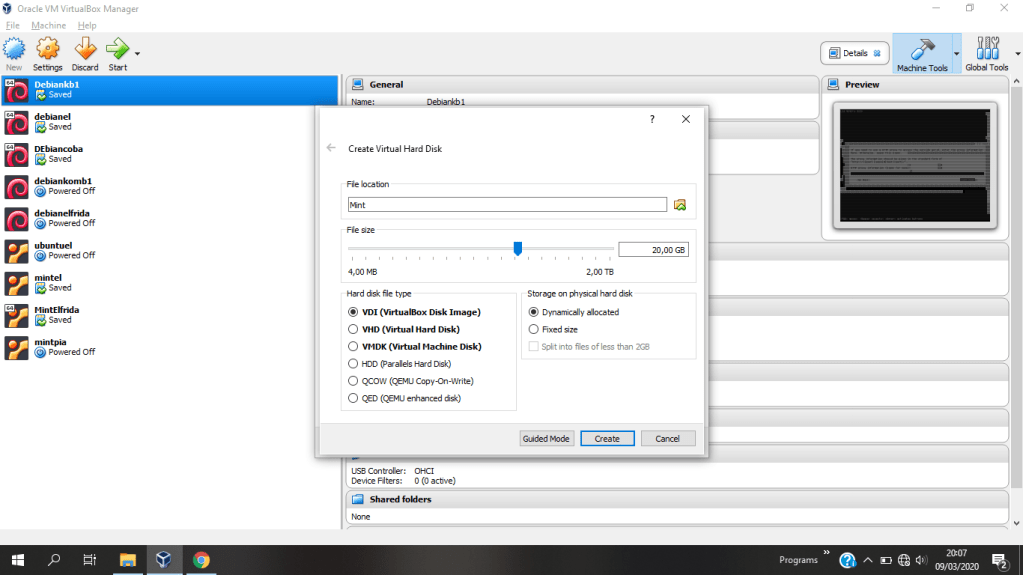Go back using the dialog's left arrow

tap(331, 148)
